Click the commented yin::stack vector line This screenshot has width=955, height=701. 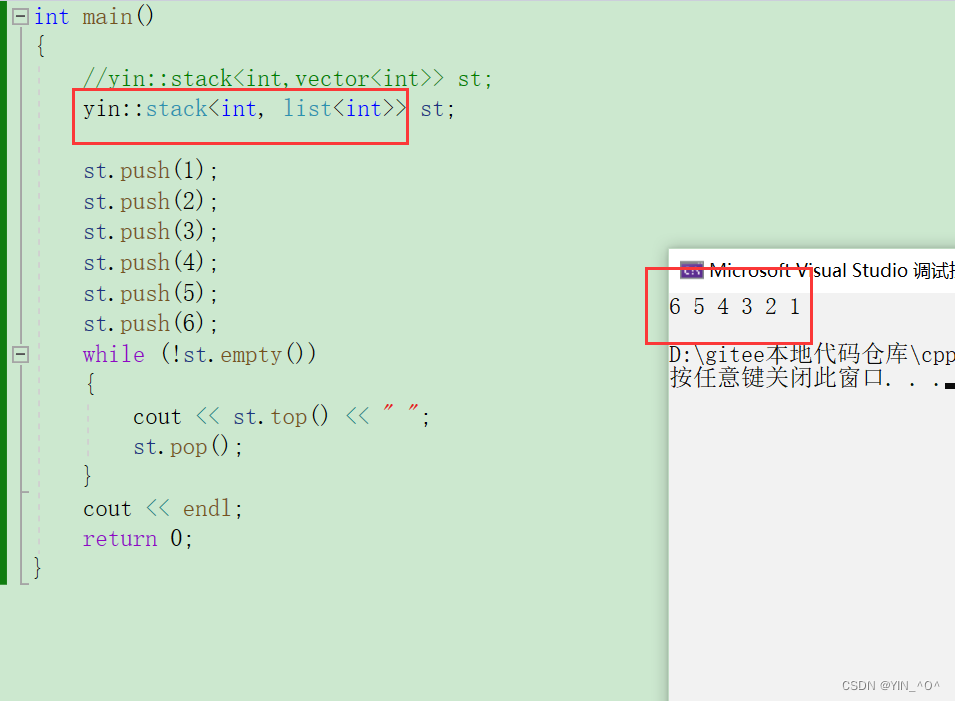tap(287, 79)
